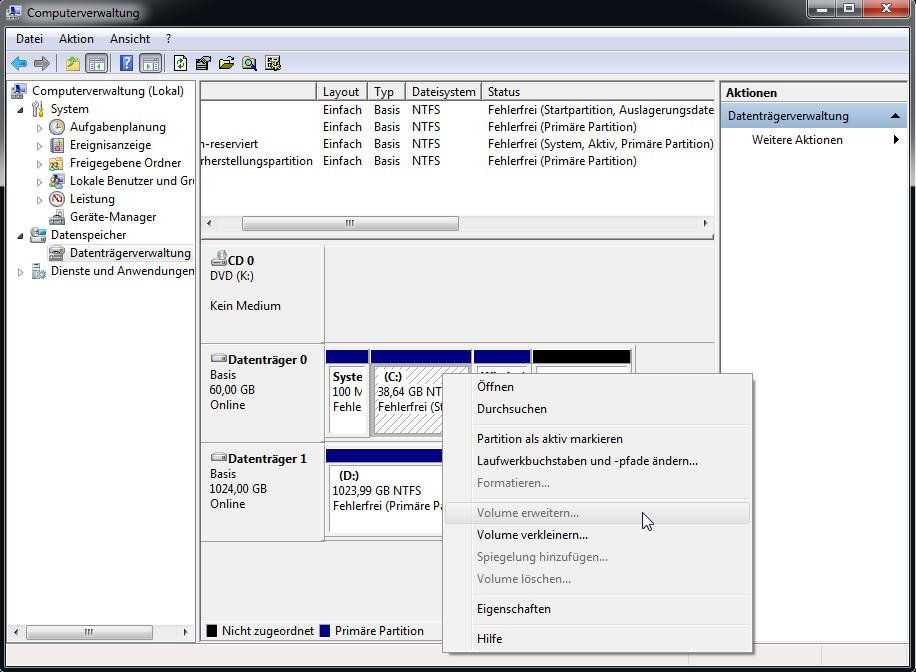Open Eigenschaften from context menu
Image resolution: width=916 pixels, height=672 pixels.
[x=597, y=609]
